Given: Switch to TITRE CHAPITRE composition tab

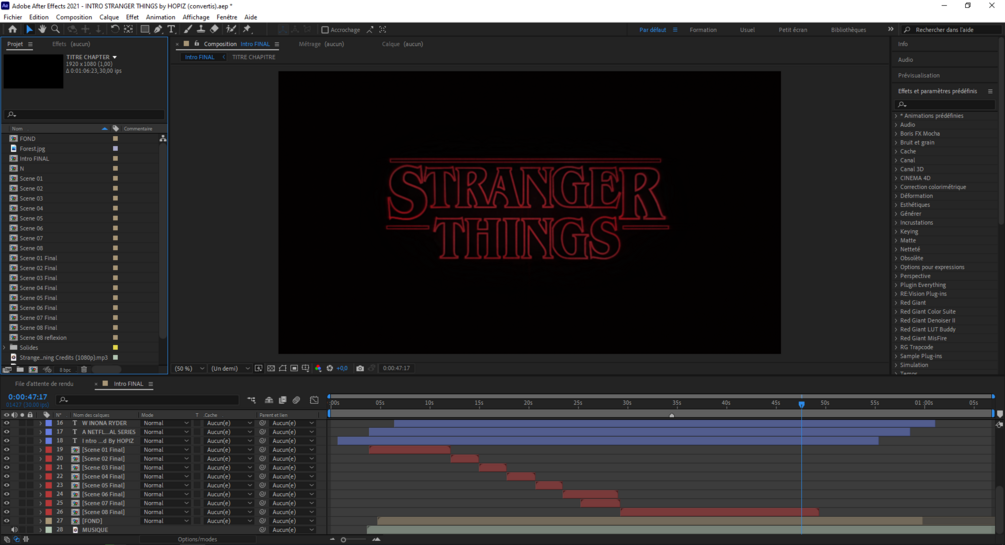Looking at the screenshot, I should [254, 57].
